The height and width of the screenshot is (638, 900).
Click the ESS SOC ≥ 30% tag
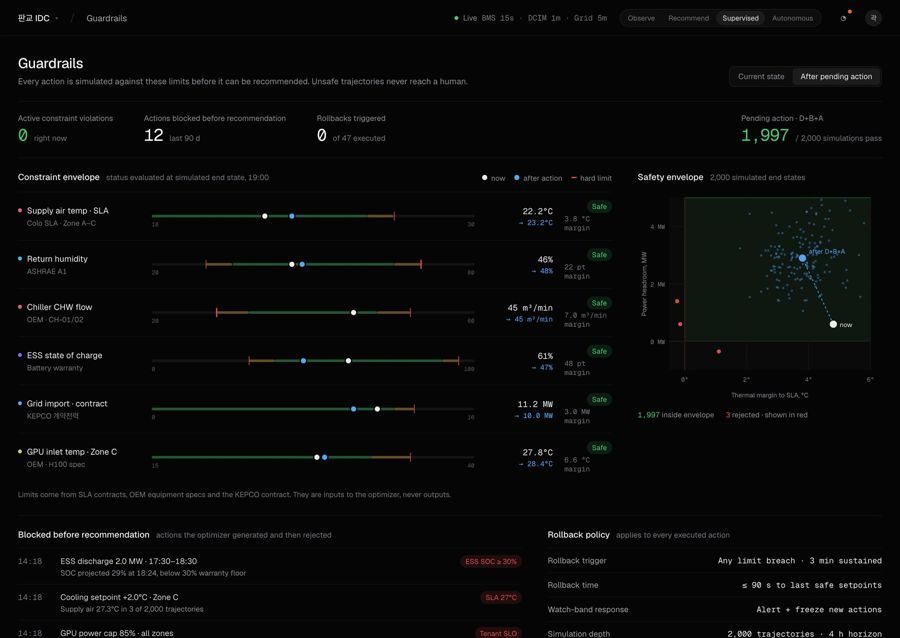coord(491,561)
